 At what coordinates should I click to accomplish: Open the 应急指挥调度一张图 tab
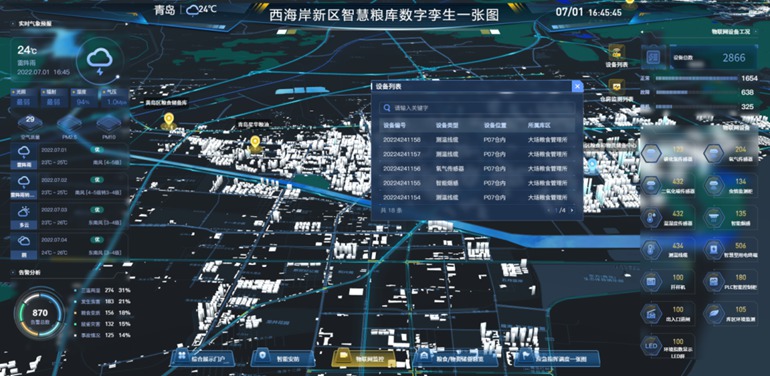(x=557, y=359)
